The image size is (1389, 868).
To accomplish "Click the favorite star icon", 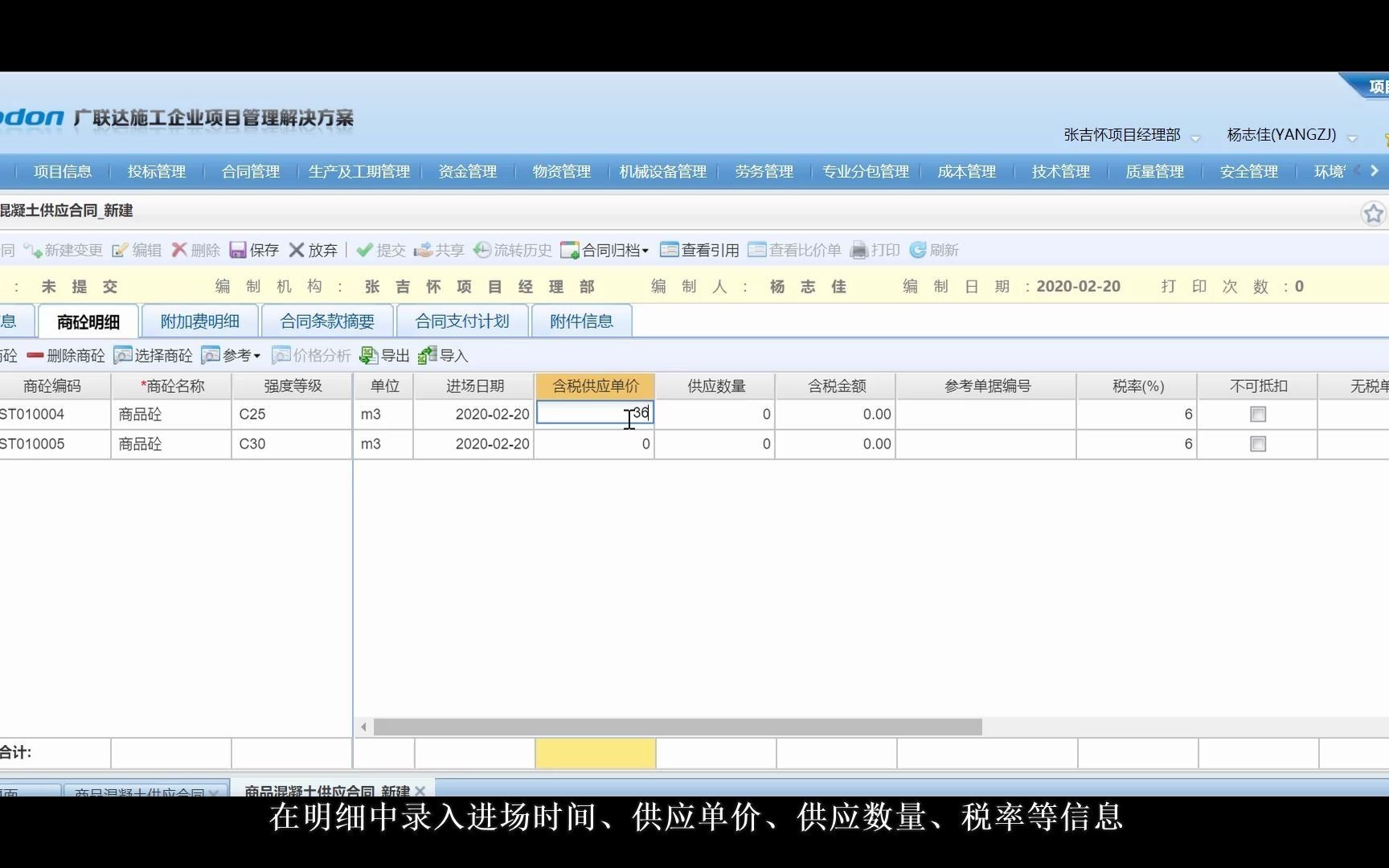I will click(x=1373, y=214).
